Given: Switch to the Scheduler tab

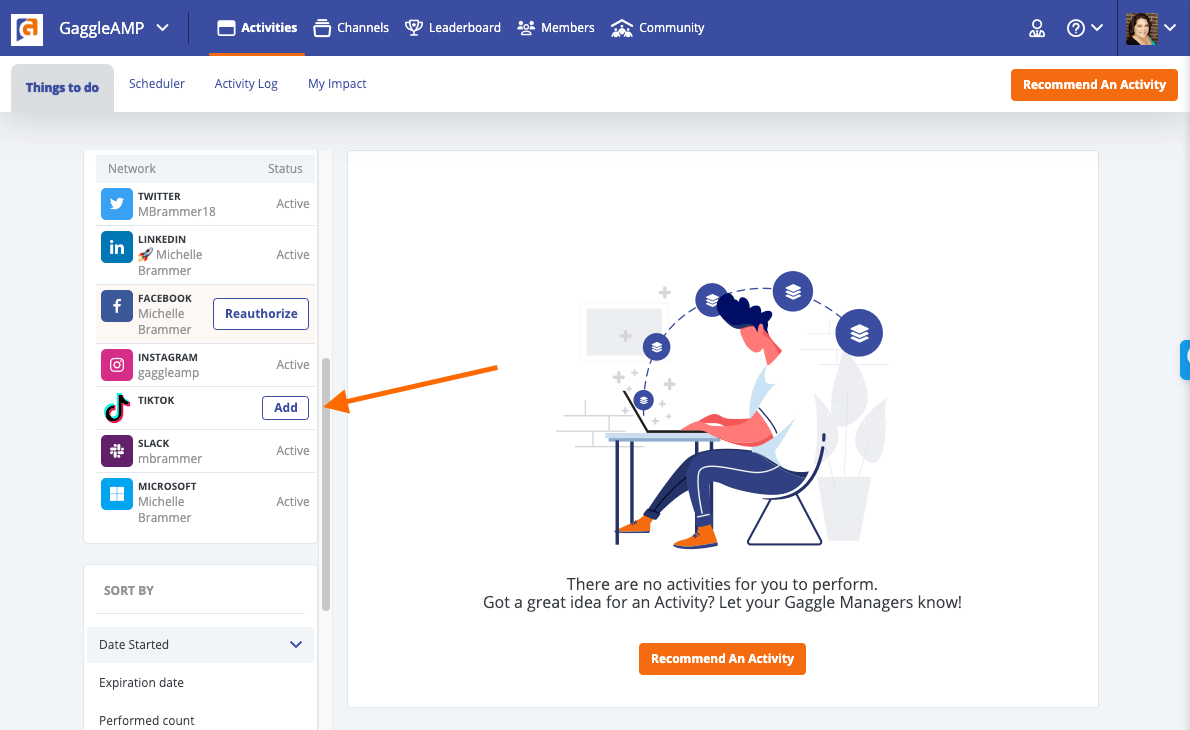Looking at the screenshot, I should pyautogui.click(x=156, y=83).
